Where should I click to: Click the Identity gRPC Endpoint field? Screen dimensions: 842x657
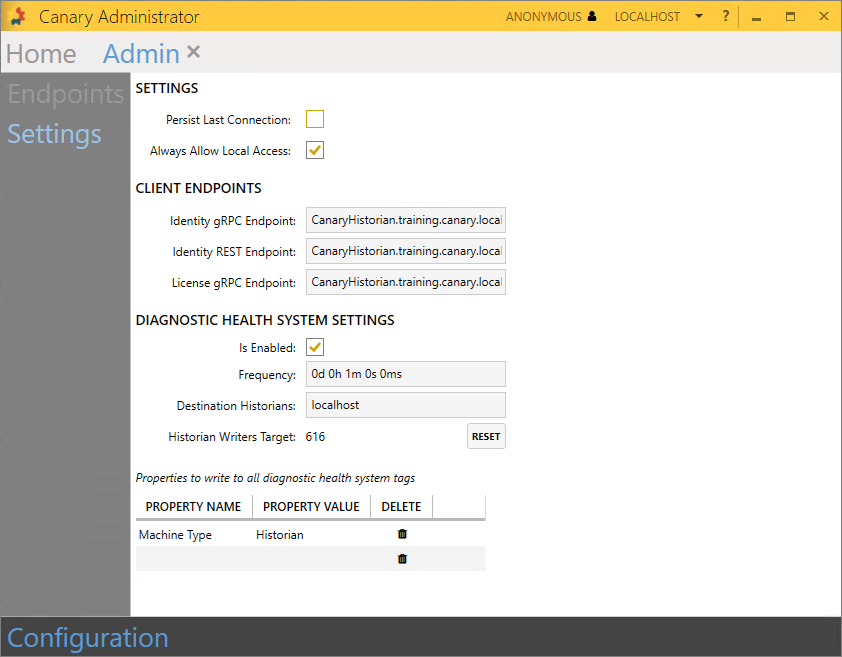pyautogui.click(x=405, y=220)
